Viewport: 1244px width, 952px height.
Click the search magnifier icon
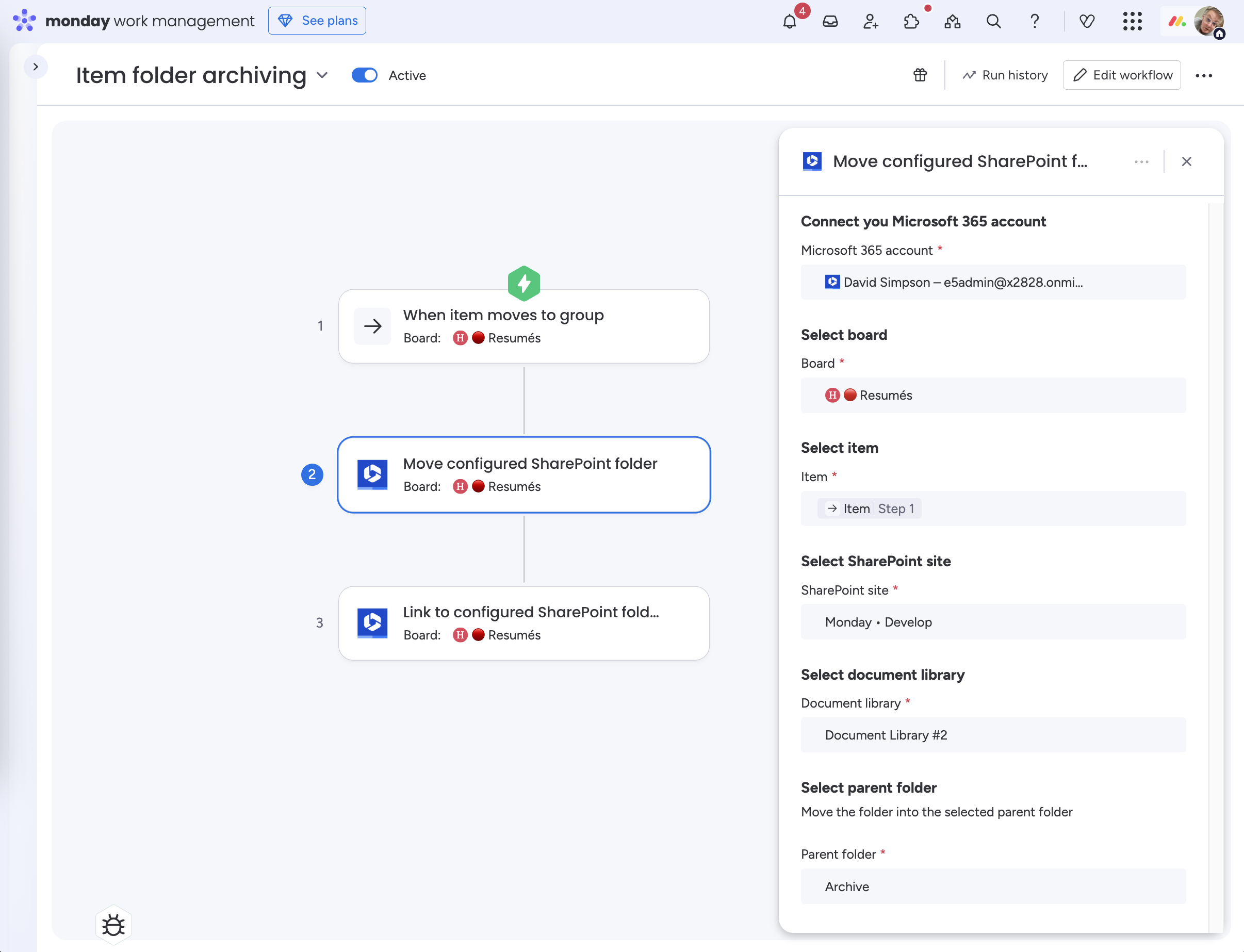click(993, 22)
